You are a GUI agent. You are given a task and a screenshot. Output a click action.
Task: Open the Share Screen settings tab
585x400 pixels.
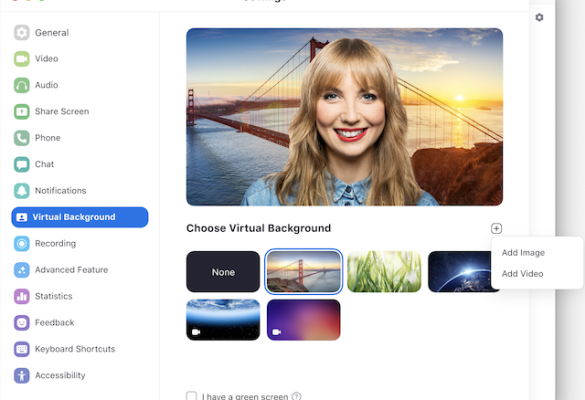click(80, 112)
